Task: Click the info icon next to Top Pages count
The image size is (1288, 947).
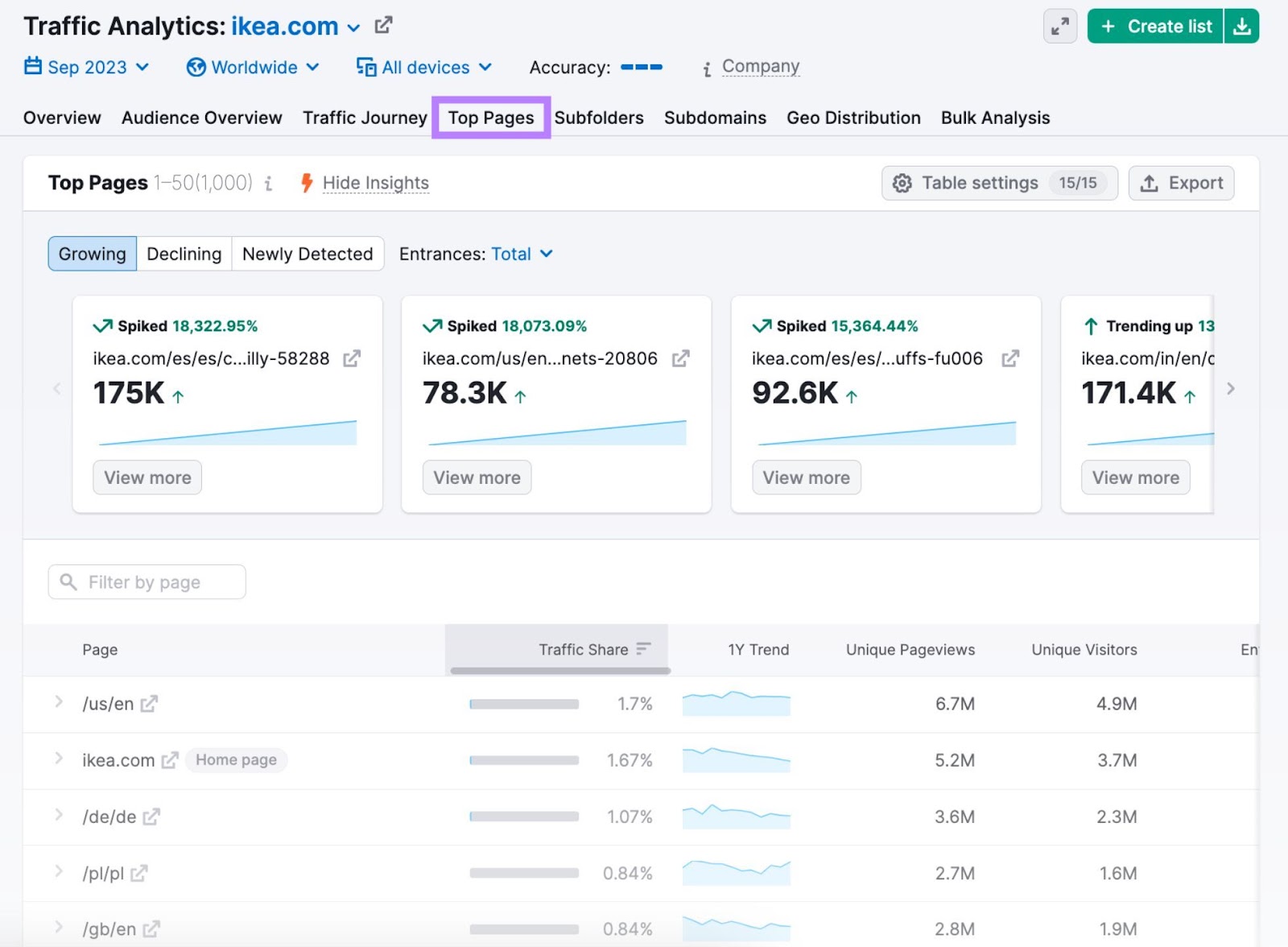Action: click(x=268, y=184)
